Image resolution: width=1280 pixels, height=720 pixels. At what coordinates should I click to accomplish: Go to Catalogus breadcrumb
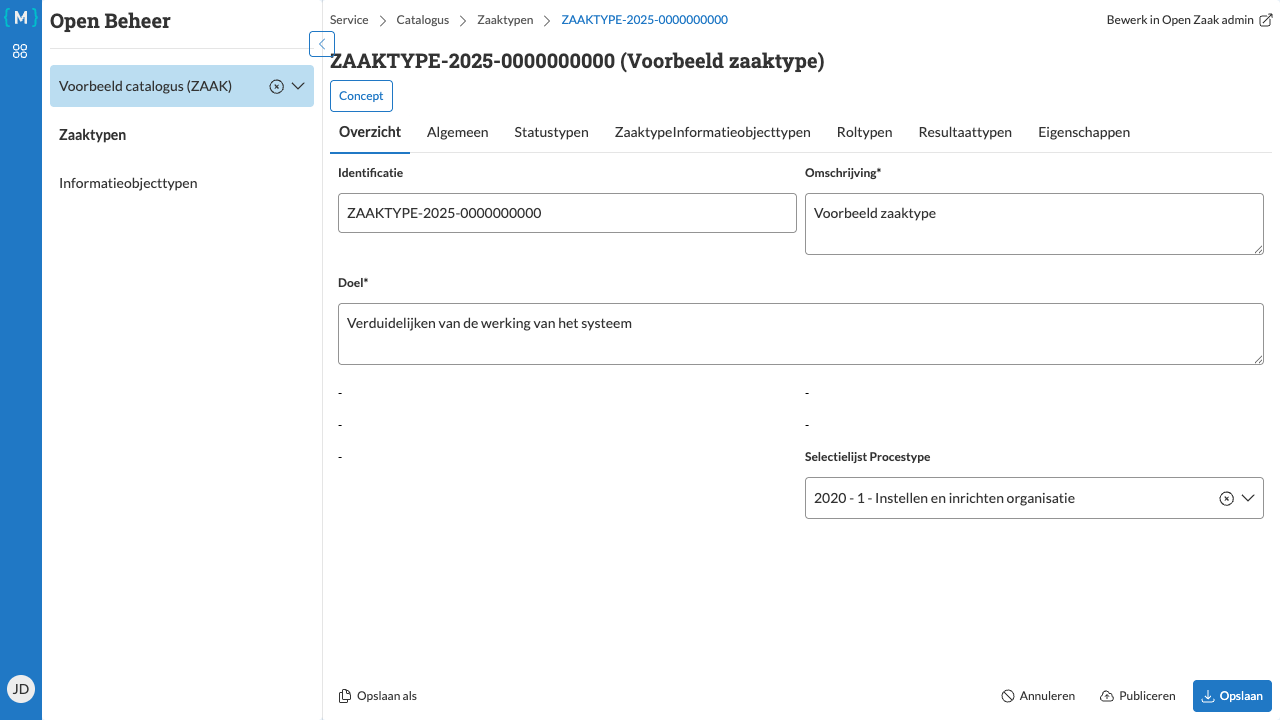pyautogui.click(x=422, y=20)
